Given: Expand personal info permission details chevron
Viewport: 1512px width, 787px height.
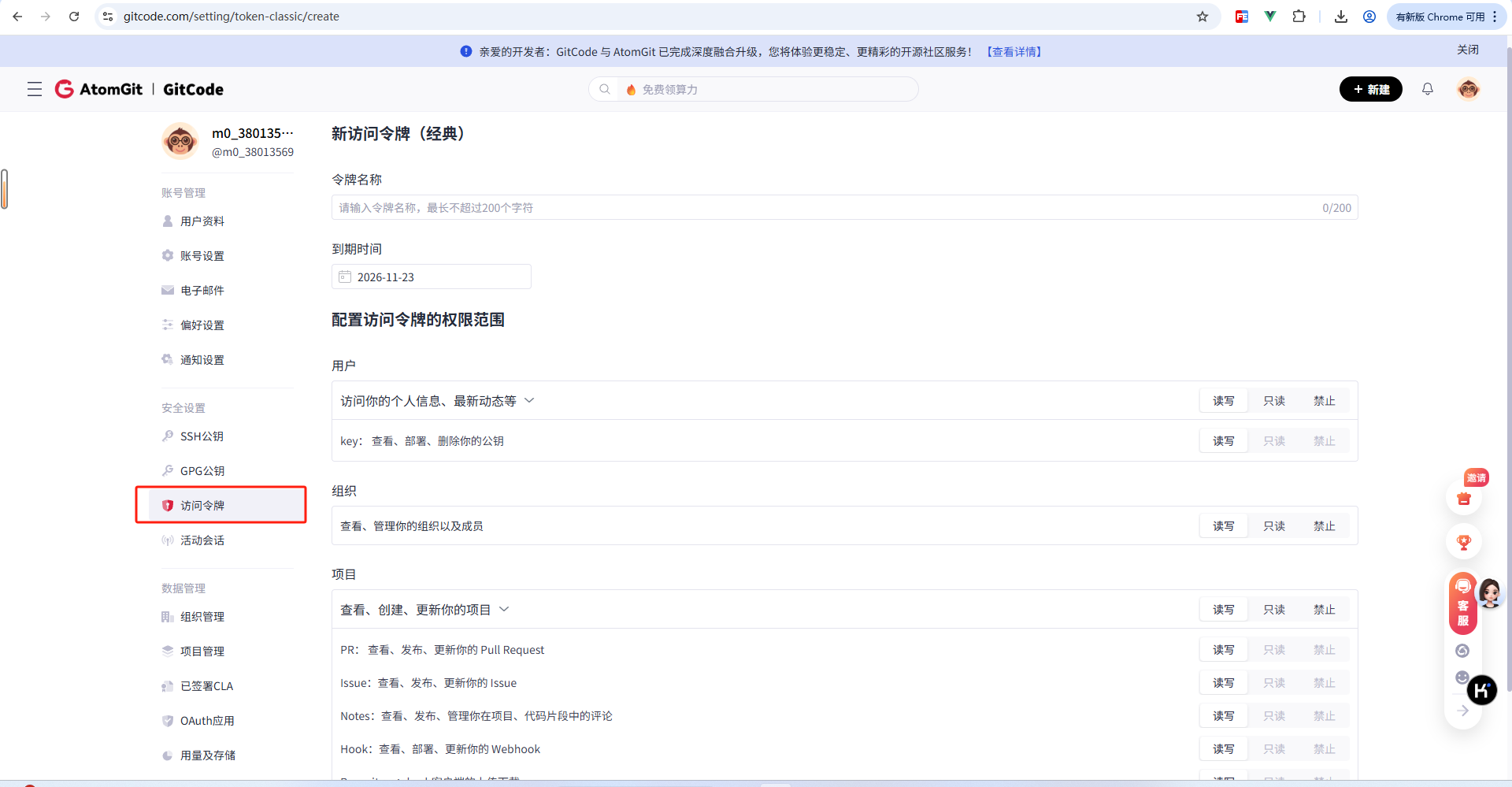Looking at the screenshot, I should click(529, 400).
